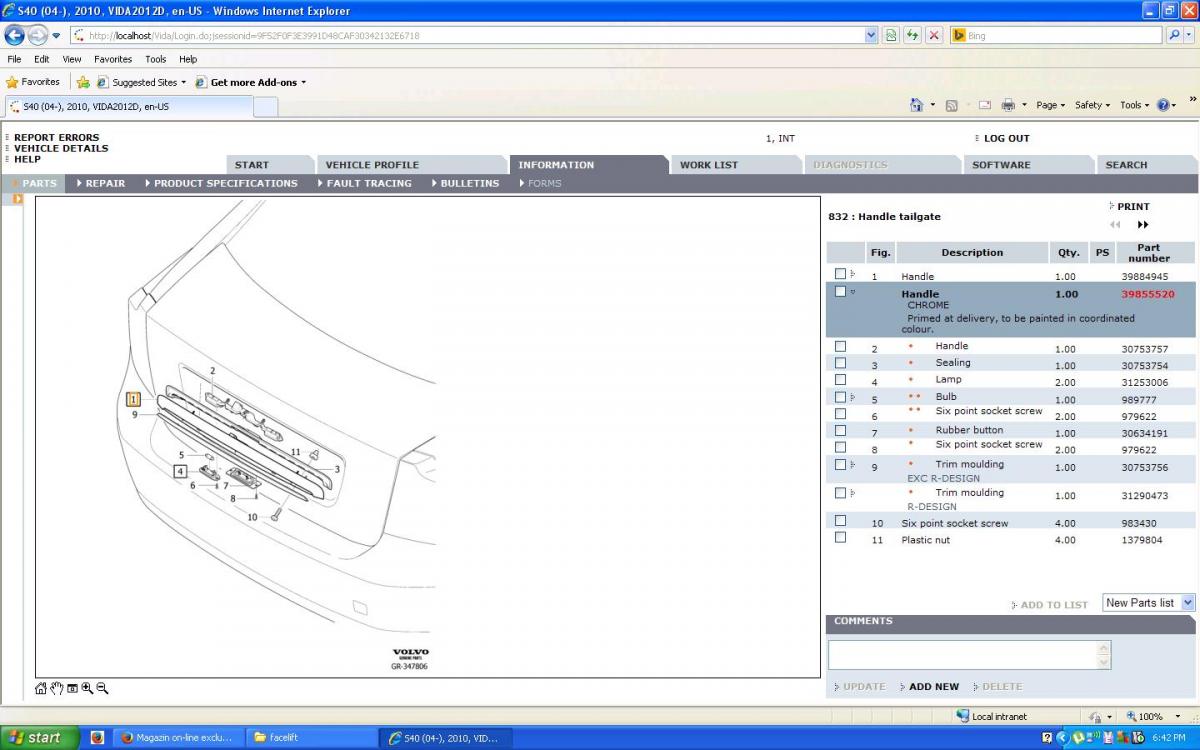Check the box for Sealing 30753754
The height and width of the screenshot is (750, 1200).
point(840,363)
